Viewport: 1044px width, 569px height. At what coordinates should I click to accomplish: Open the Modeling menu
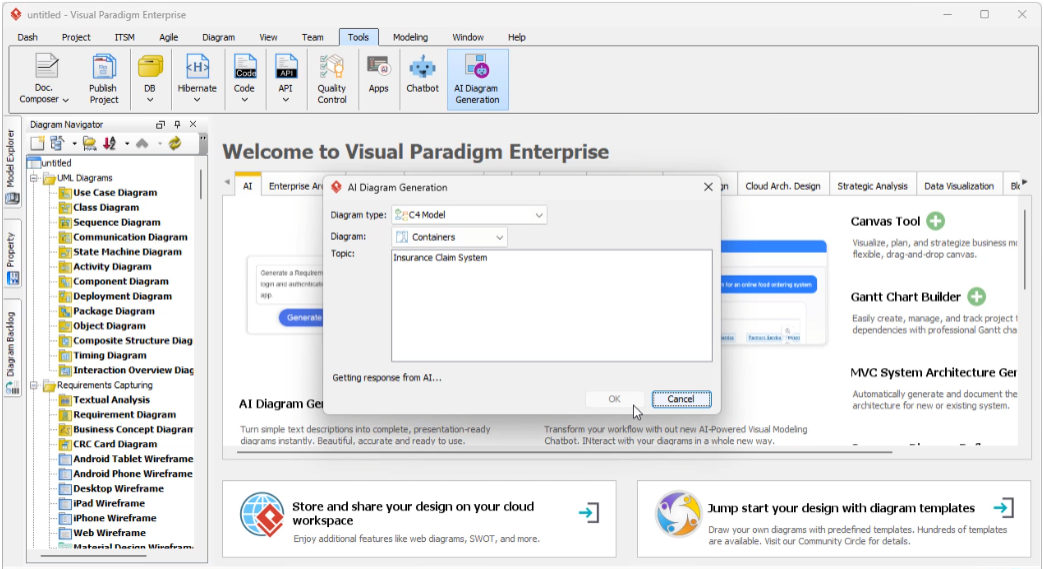pyautogui.click(x=410, y=37)
